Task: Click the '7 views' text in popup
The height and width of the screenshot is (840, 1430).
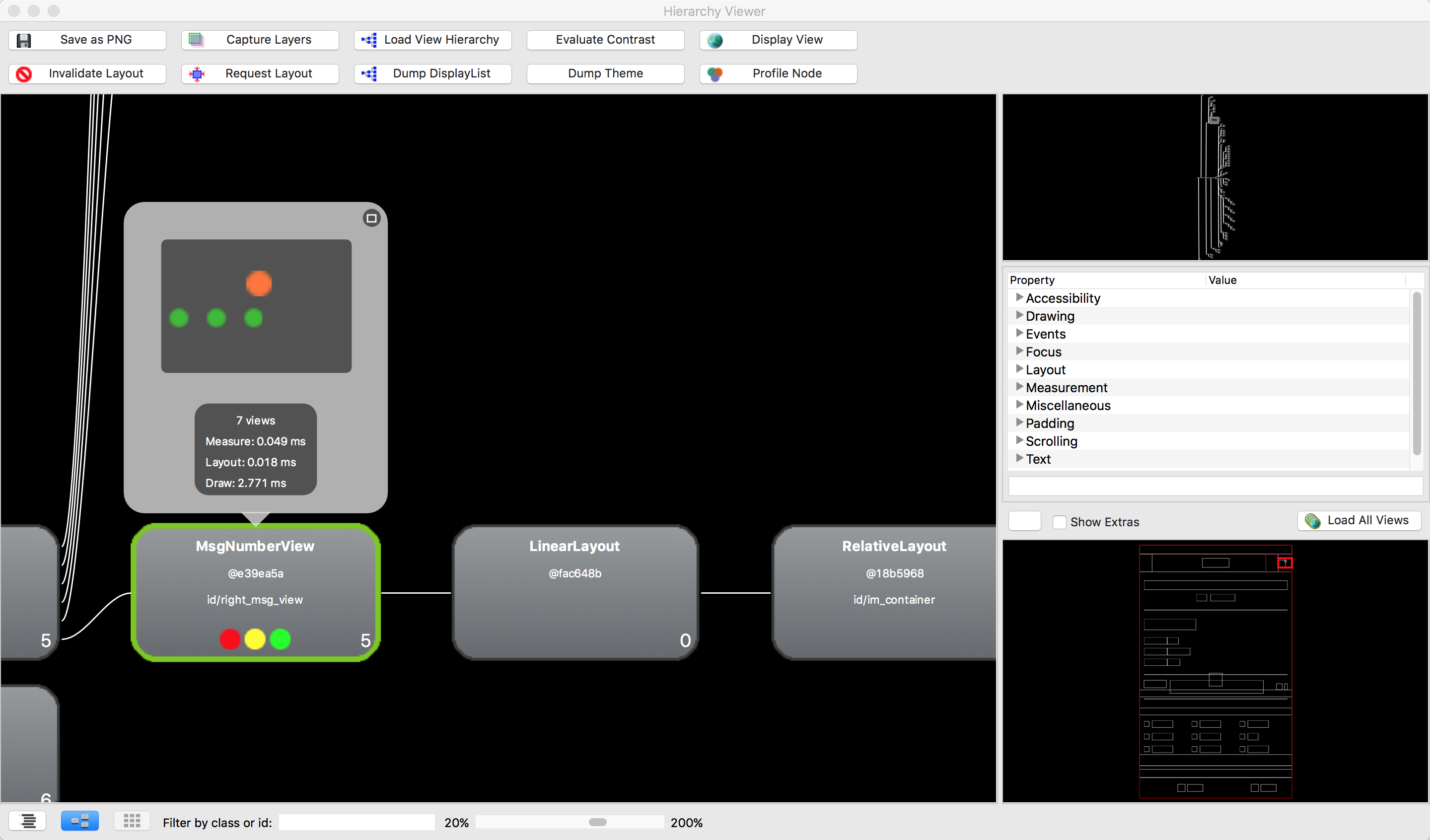Action: (255, 420)
